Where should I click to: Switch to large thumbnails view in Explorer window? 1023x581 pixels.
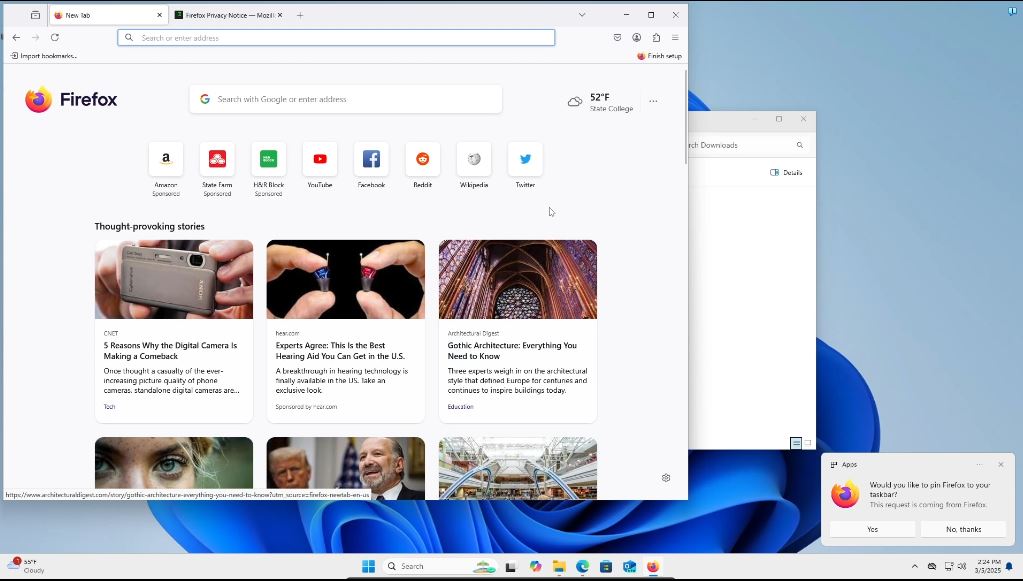click(x=808, y=443)
